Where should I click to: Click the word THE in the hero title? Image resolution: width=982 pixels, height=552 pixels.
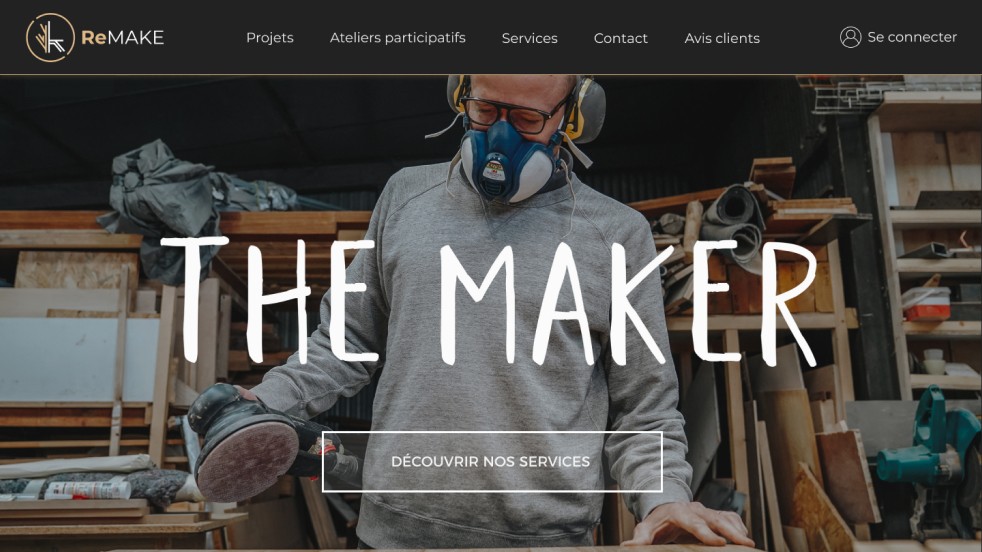pyautogui.click(x=271, y=301)
